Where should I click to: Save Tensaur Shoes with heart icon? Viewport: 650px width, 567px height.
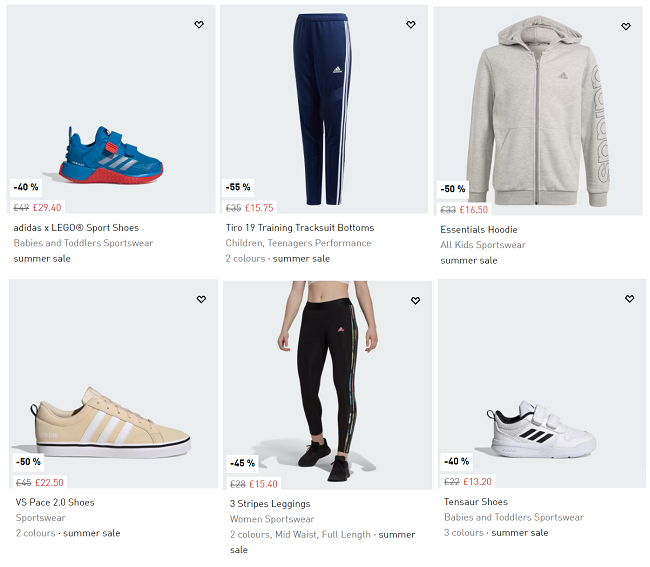[x=629, y=299]
